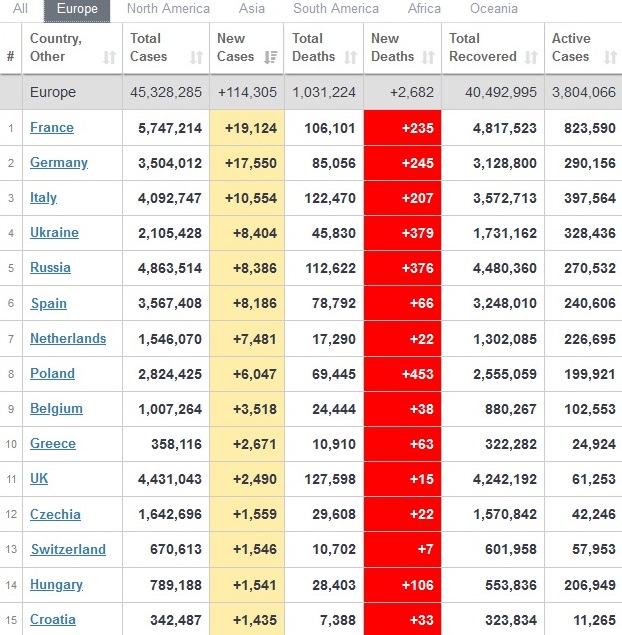Sort by Total Recovered arrows icon
622x635 pixels.
[531, 57]
